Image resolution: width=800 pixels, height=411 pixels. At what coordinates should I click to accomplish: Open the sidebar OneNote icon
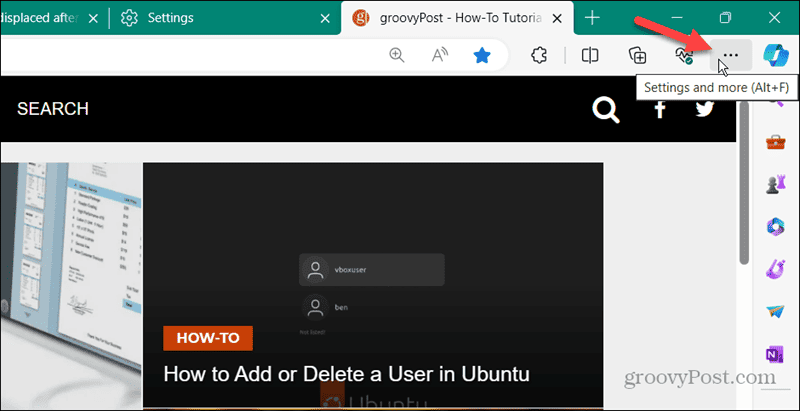point(776,353)
